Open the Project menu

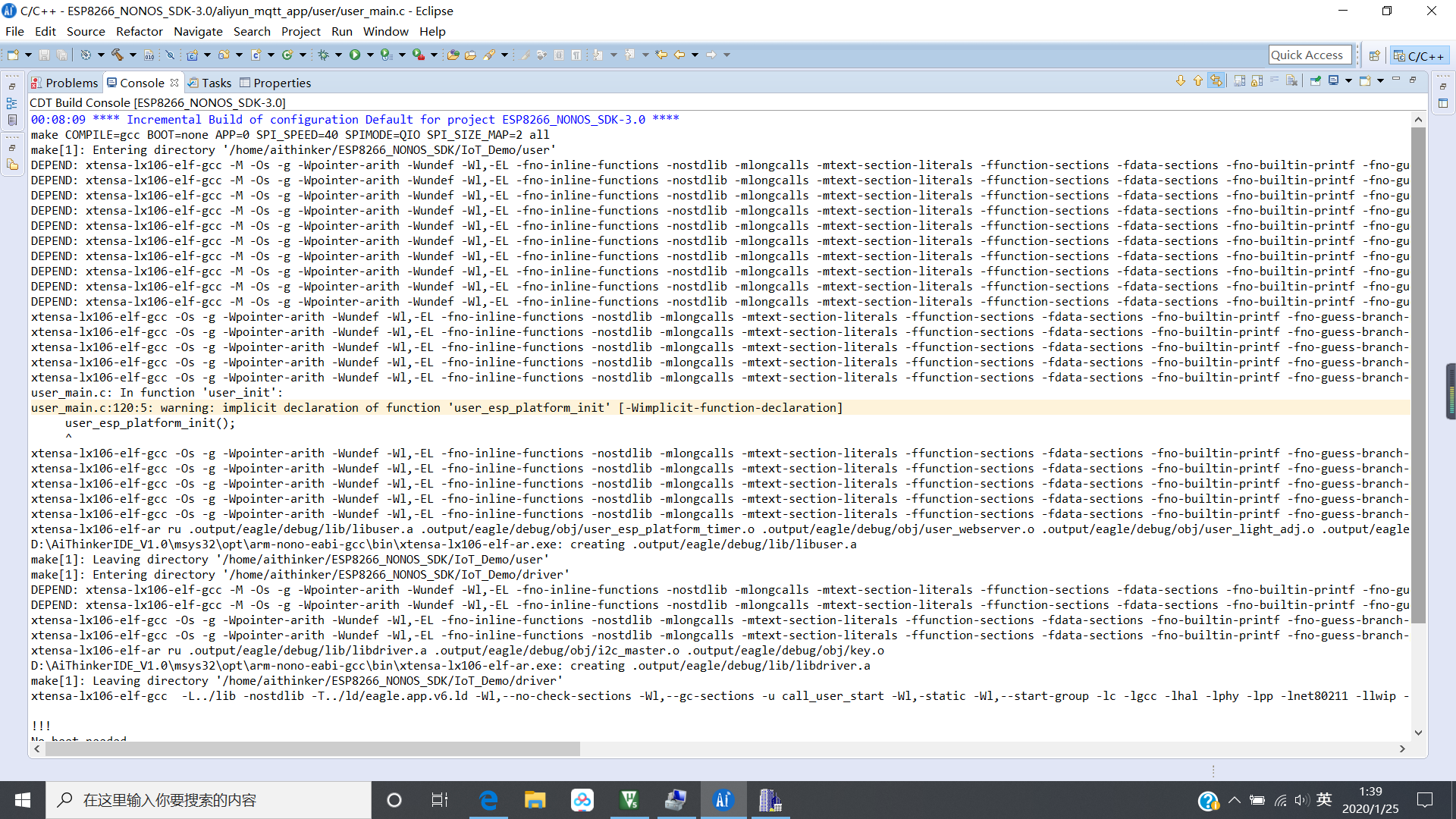(x=300, y=31)
